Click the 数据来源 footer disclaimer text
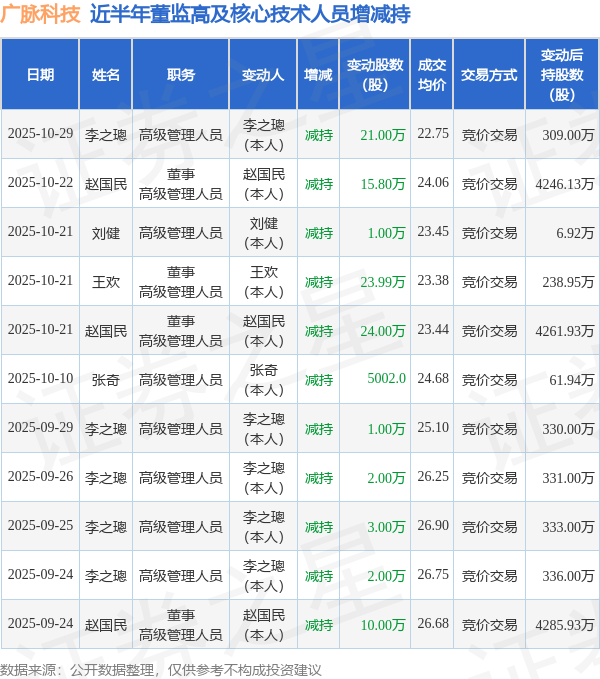 click(161, 670)
